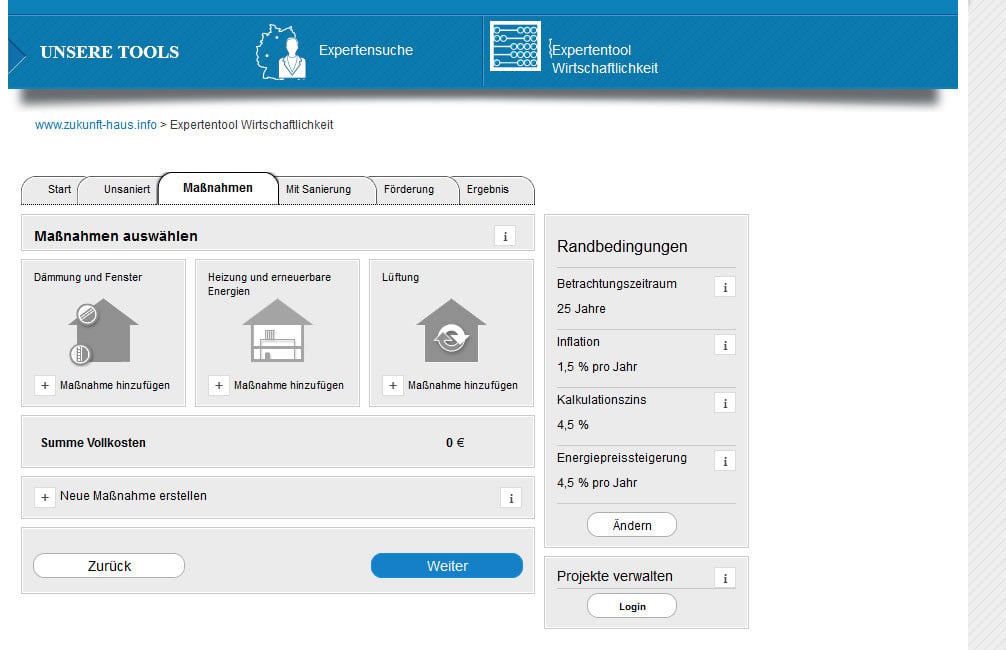This screenshot has width=1006, height=650.
Task: Click the Weiter button
Action: pyautogui.click(x=447, y=565)
